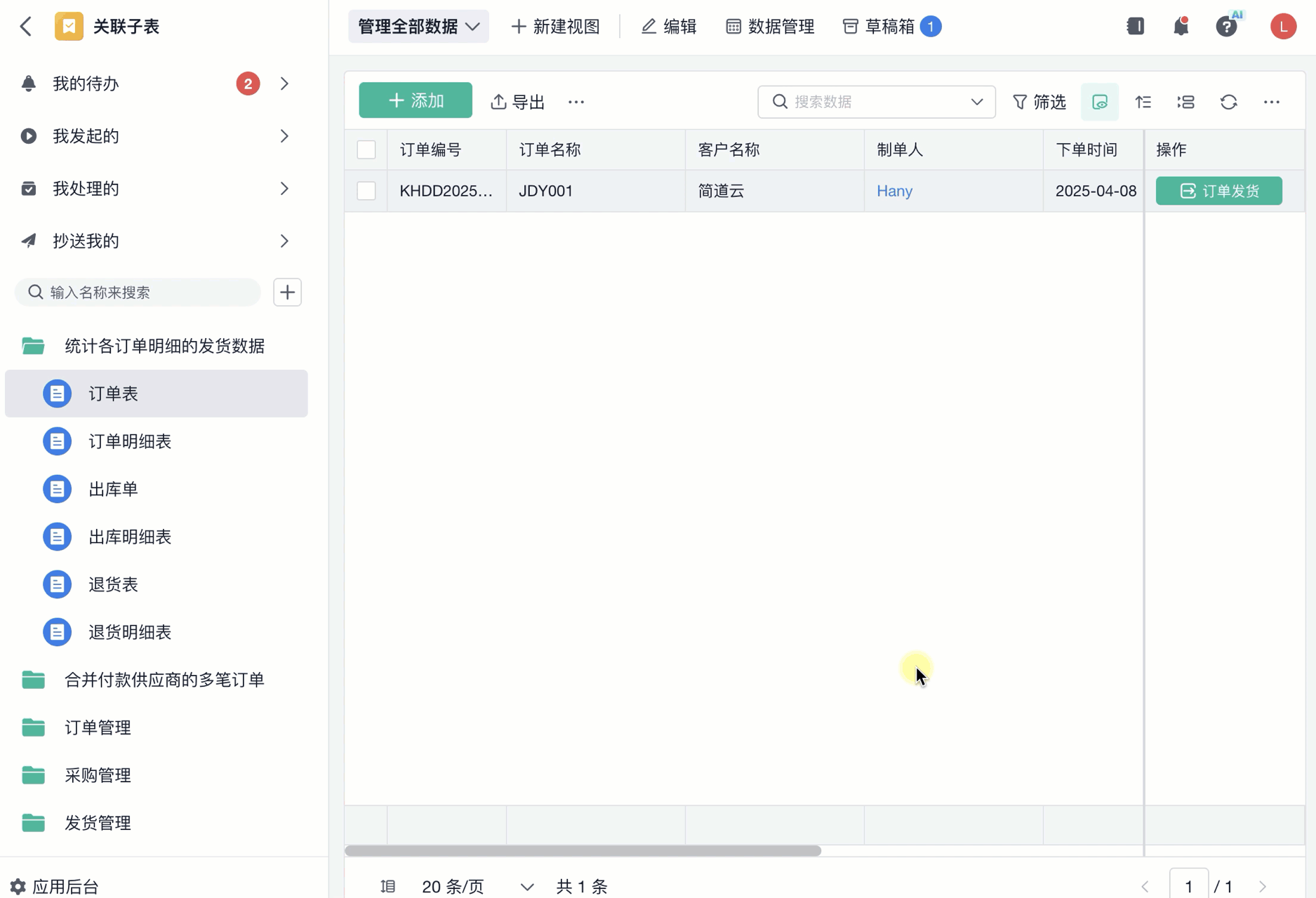Click the row height icon in toolbar

point(1185,102)
